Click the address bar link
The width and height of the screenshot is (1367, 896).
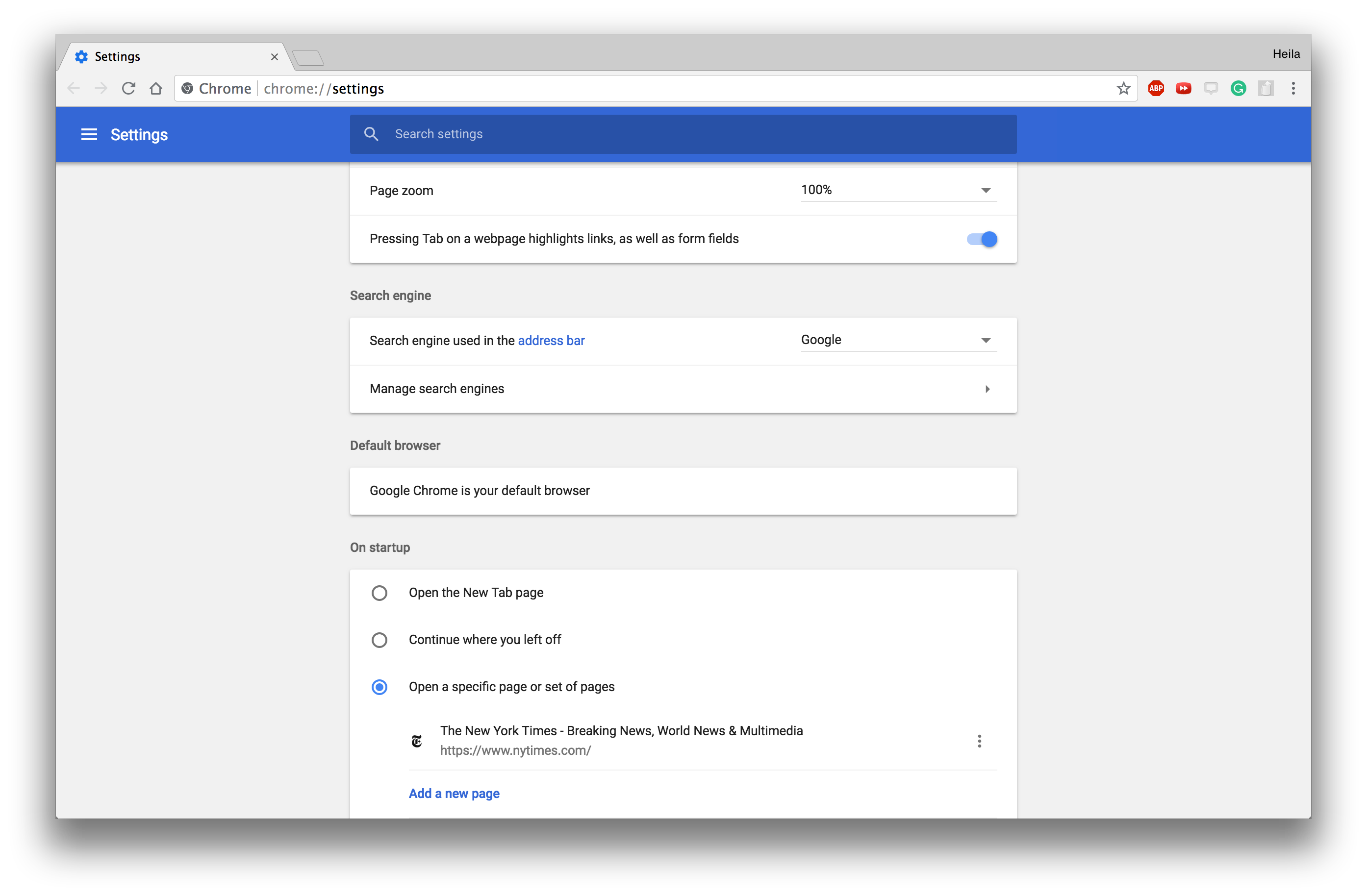551,341
